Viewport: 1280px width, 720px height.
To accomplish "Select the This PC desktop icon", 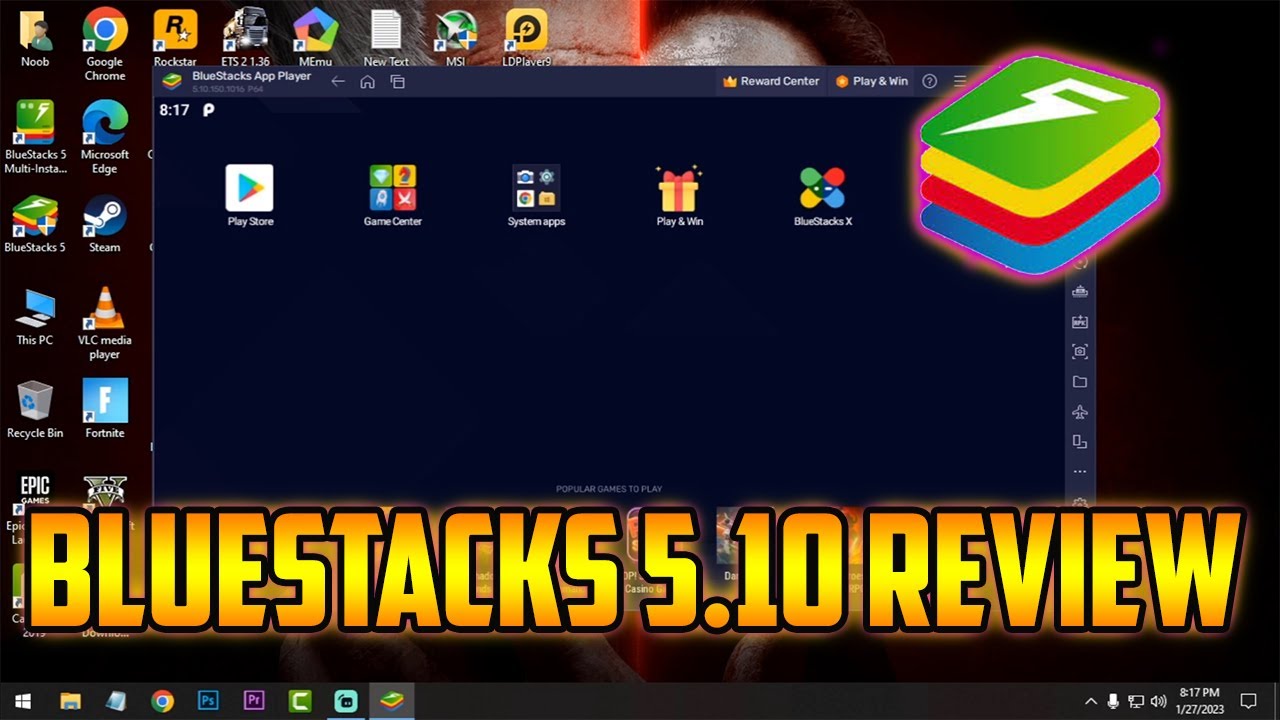I will (35, 317).
